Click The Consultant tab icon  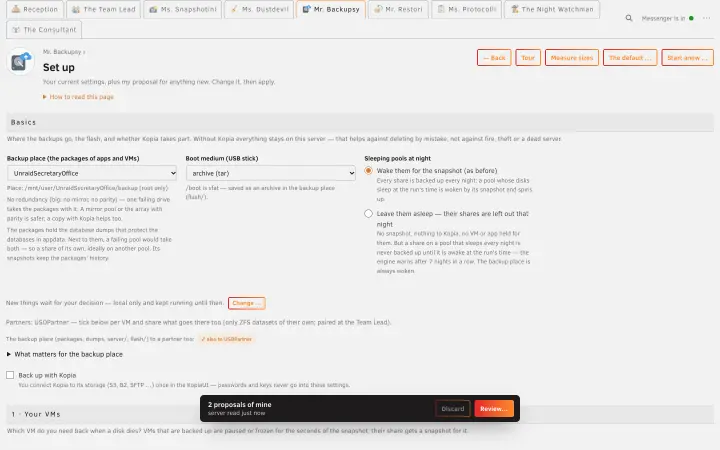click(16, 30)
